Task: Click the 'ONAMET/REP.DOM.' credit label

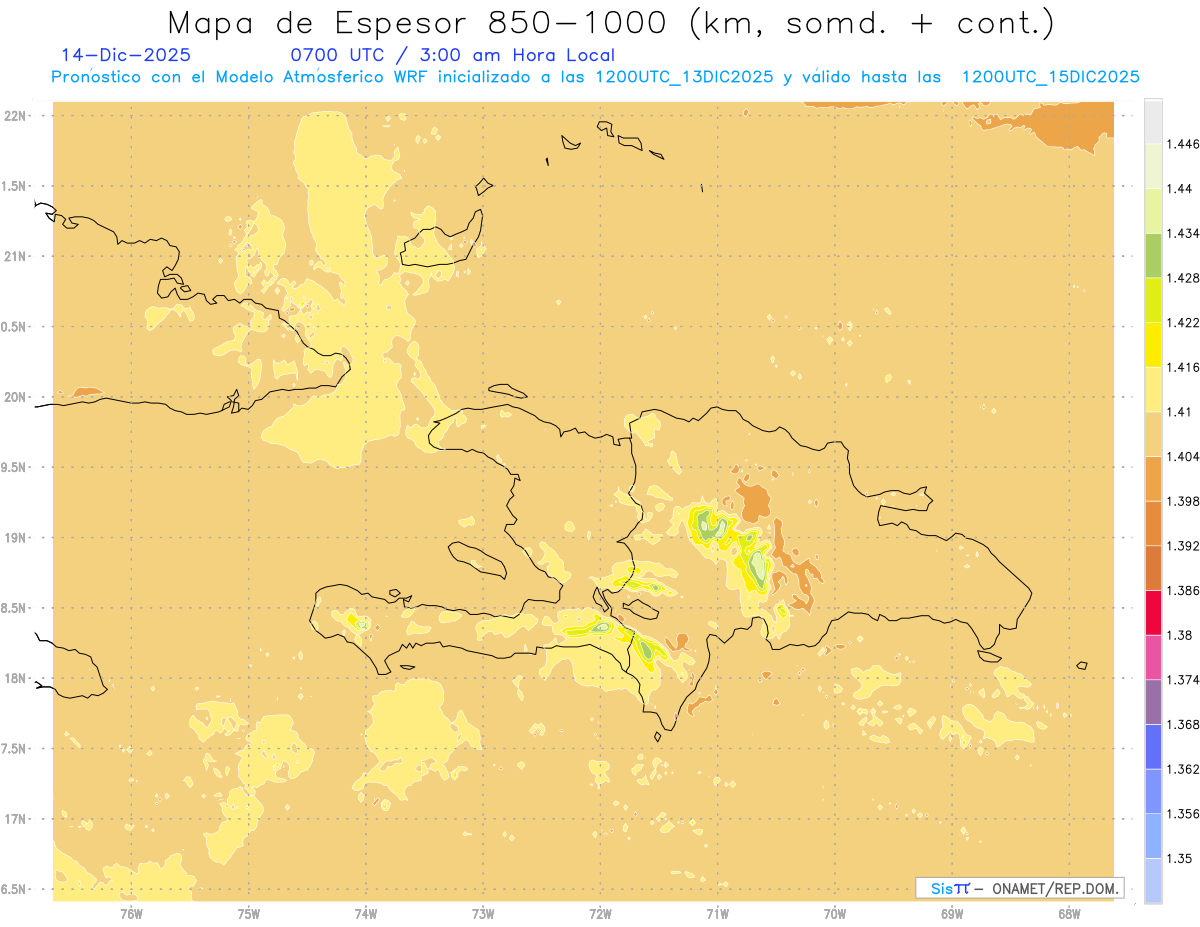Action: click(x=1055, y=888)
